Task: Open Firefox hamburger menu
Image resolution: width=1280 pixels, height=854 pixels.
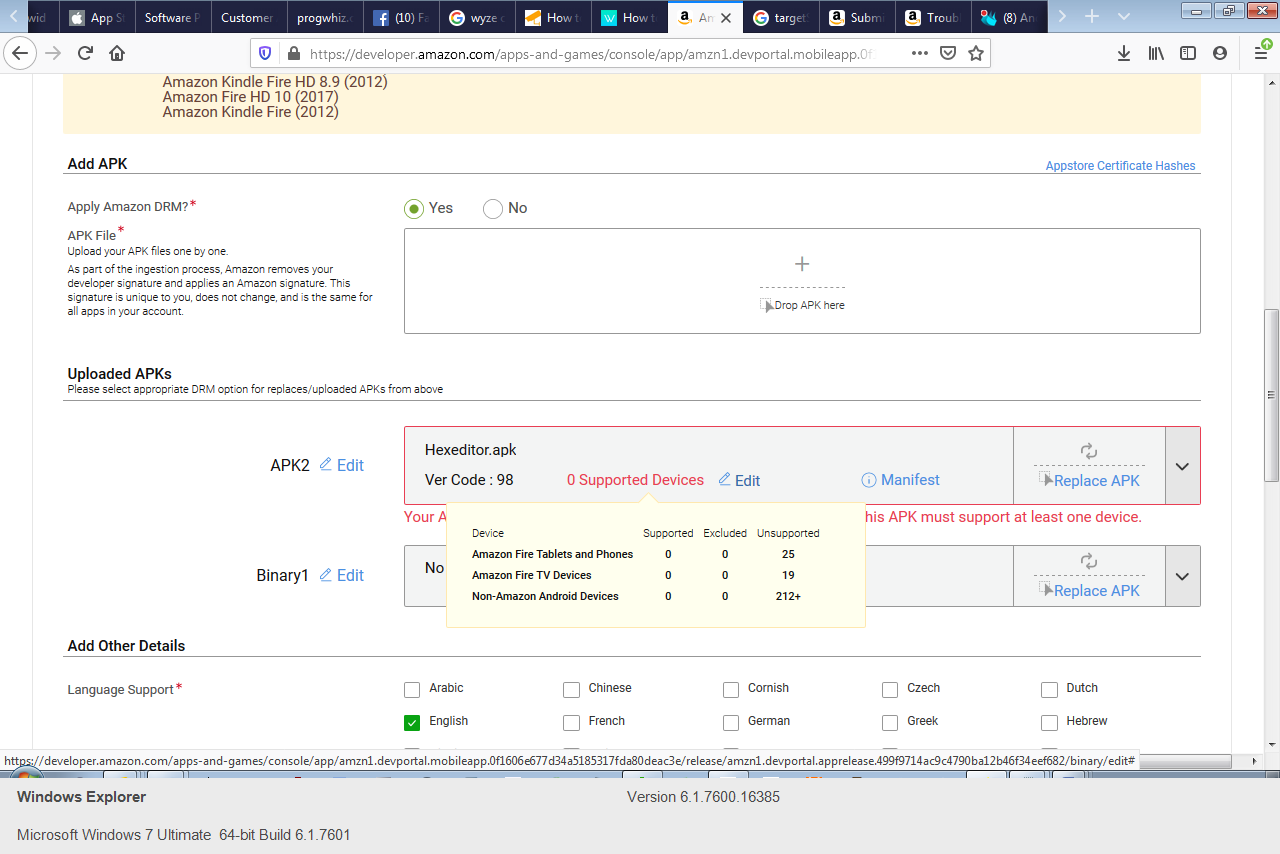Action: point(1262,53)
